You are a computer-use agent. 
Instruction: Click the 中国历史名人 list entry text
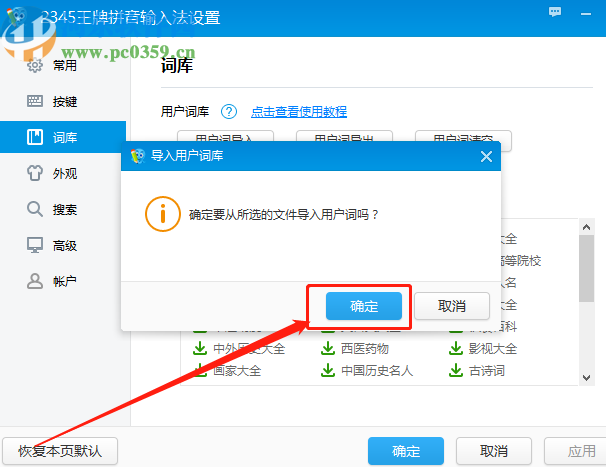click(377, 371)
